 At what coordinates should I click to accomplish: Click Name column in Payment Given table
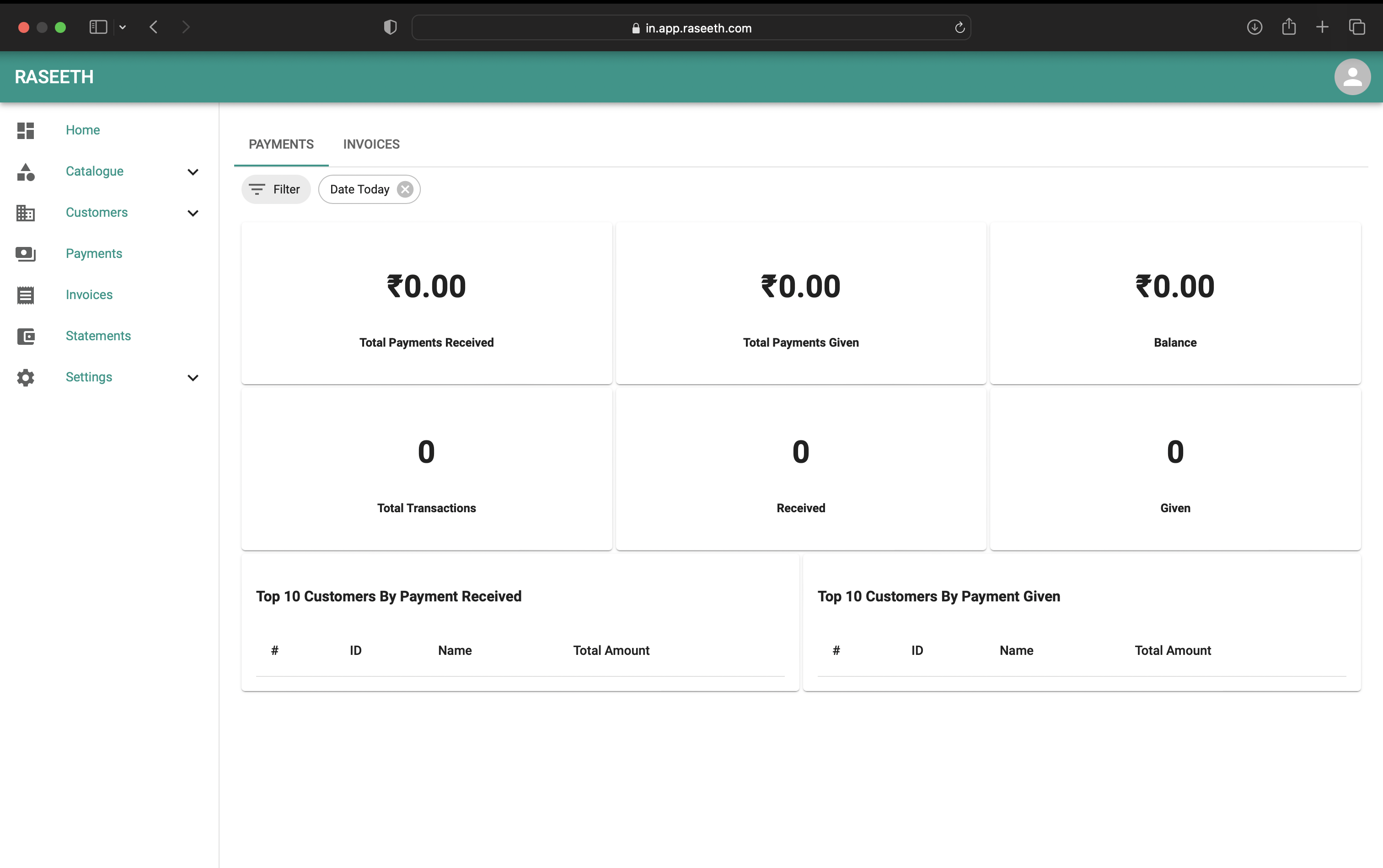(1016, 650)
